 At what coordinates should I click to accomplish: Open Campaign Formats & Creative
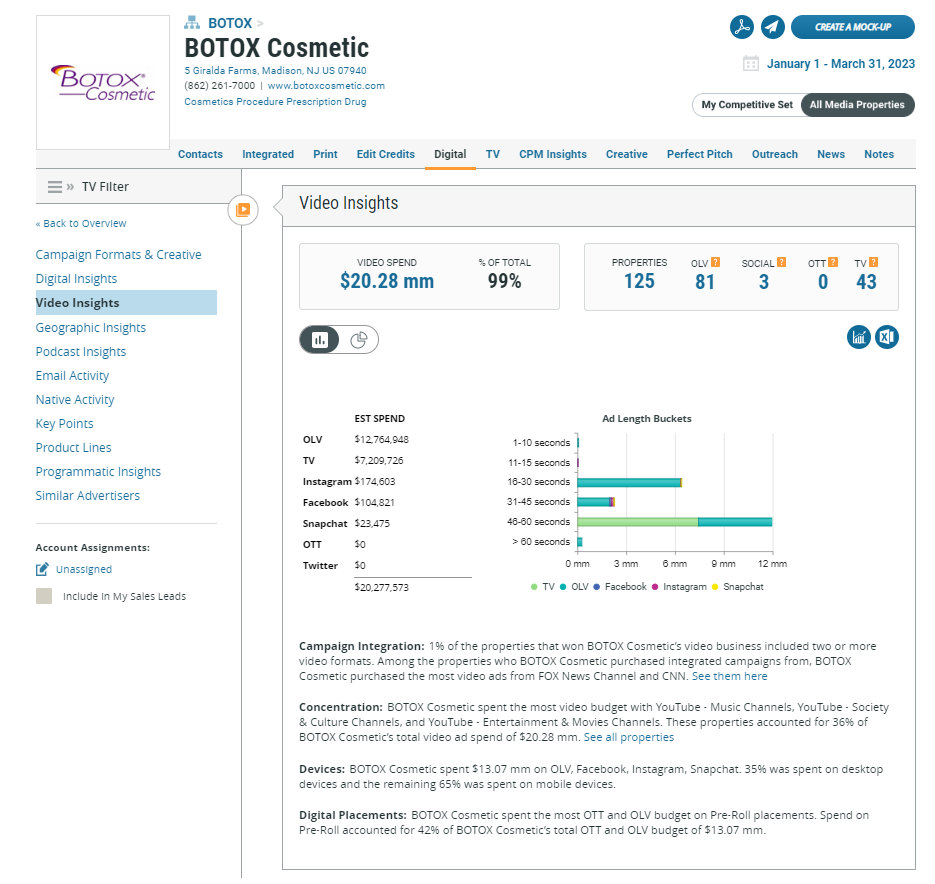pos(119,255)
